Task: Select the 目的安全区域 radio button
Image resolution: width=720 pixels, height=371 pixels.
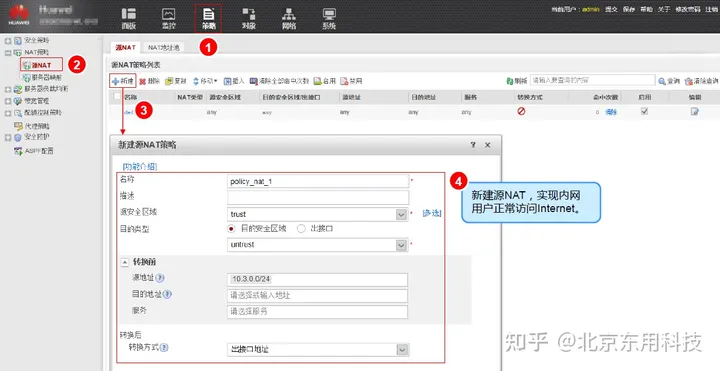Action: [x=231, y=228]
